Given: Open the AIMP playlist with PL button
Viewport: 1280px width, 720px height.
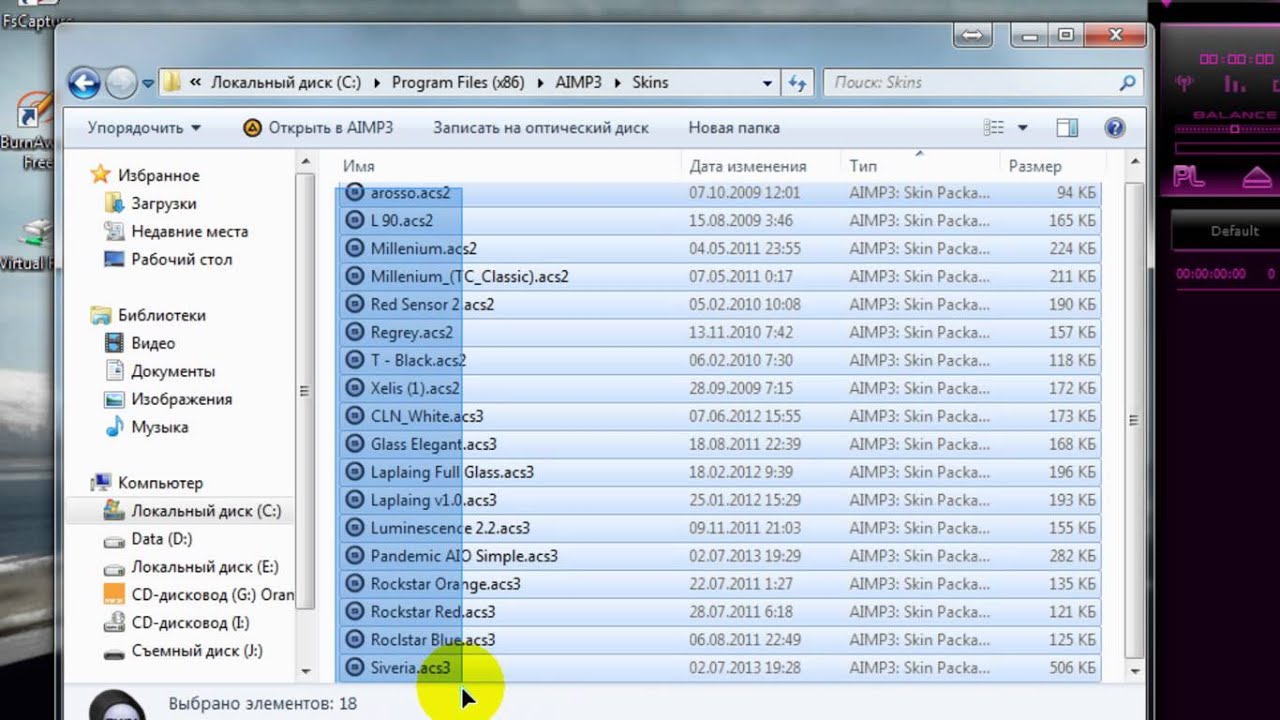Looking at the screenshot, I should [x=1190, y=178].
